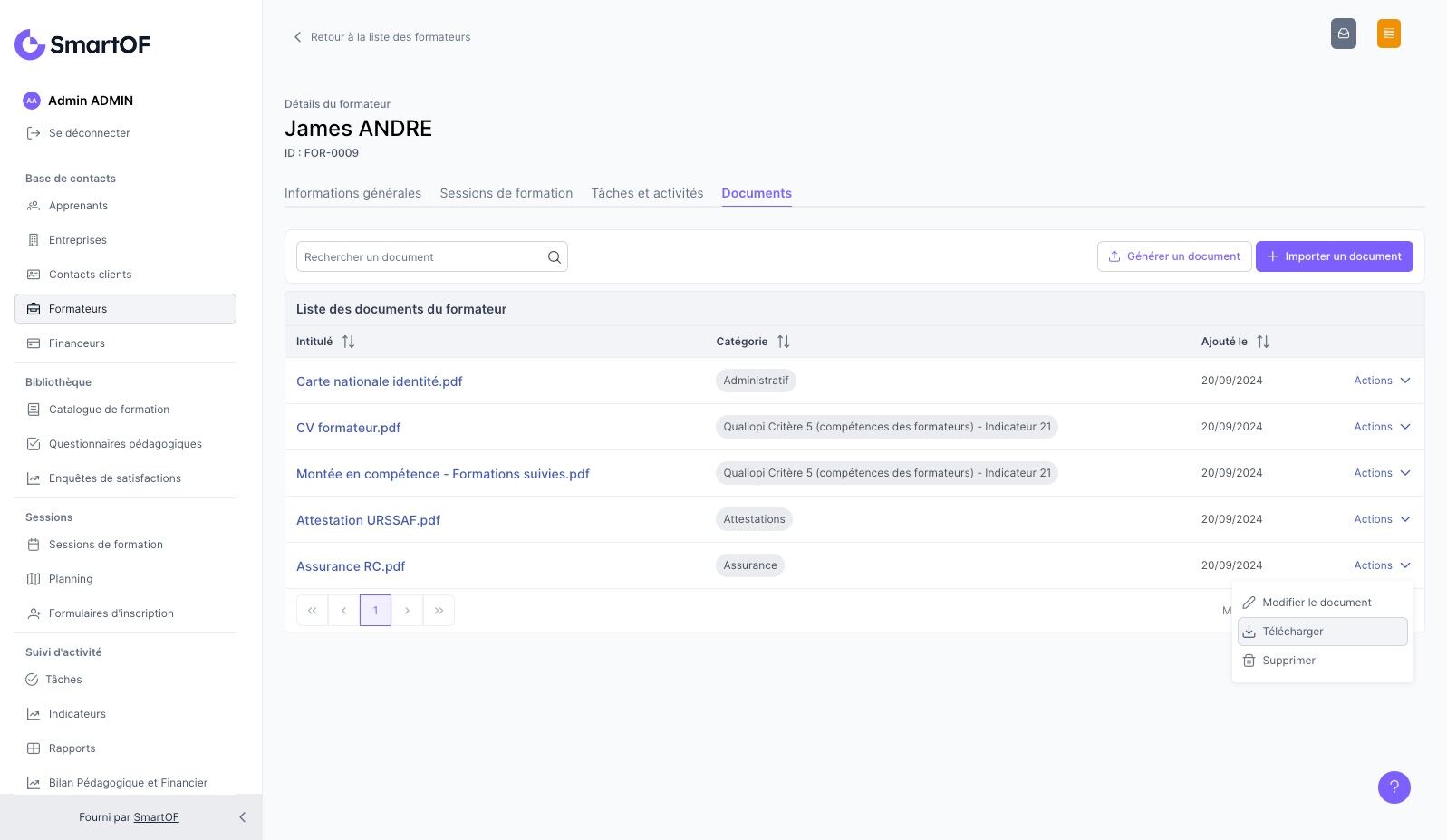Open the purple help question mark button
This screenshot has width=1447, height=840.
[1394, 787]
